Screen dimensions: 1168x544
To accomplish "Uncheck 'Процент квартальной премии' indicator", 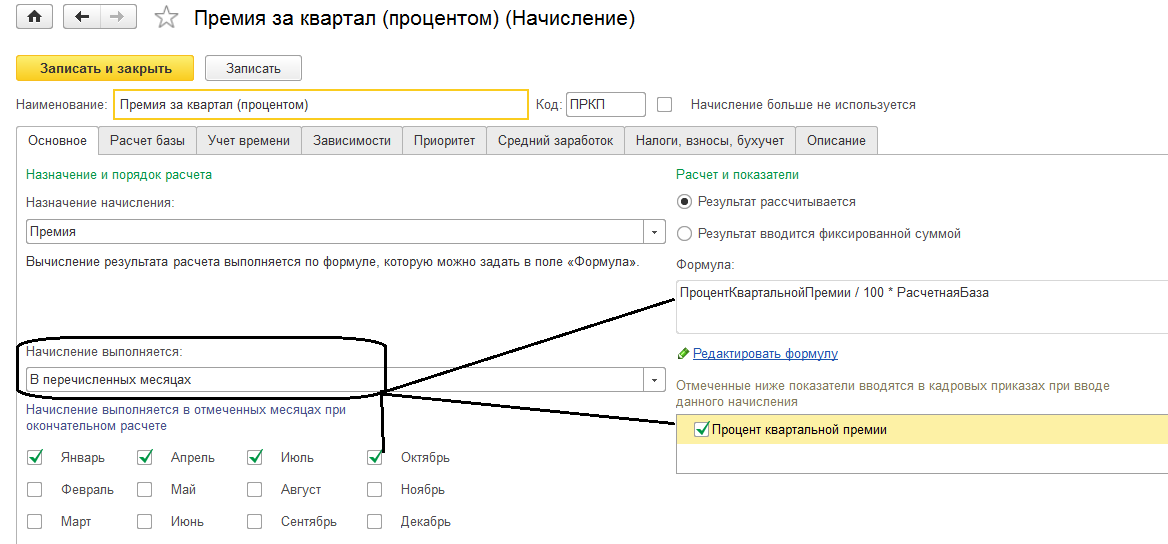I will 701,430.
